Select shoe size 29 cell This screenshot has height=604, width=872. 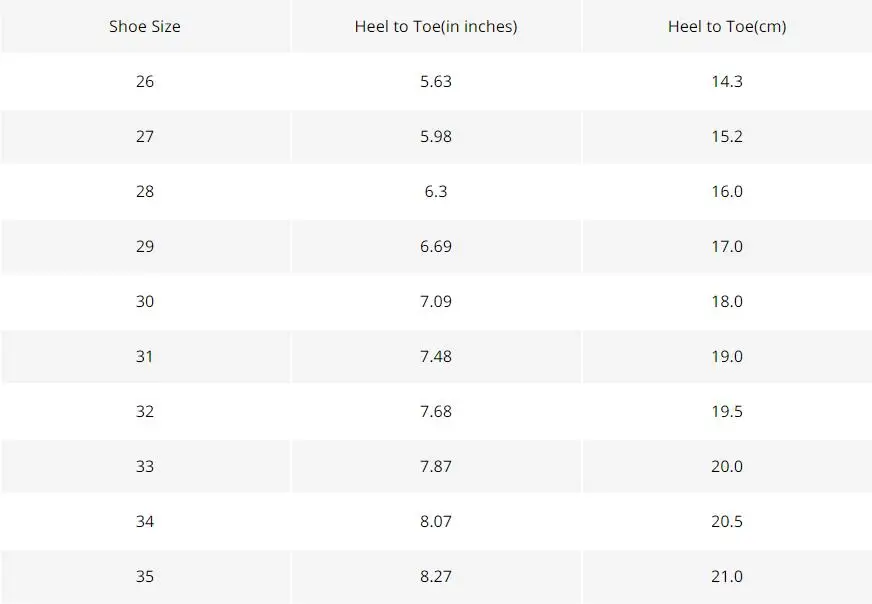click(x=145, y=246)
